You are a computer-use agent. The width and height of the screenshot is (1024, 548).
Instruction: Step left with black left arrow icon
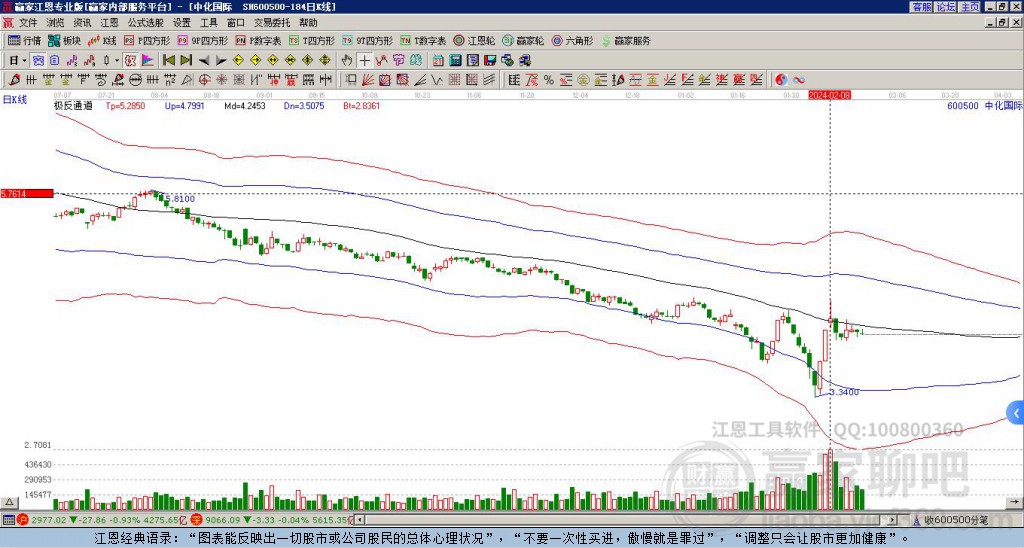tap(204, 61)
